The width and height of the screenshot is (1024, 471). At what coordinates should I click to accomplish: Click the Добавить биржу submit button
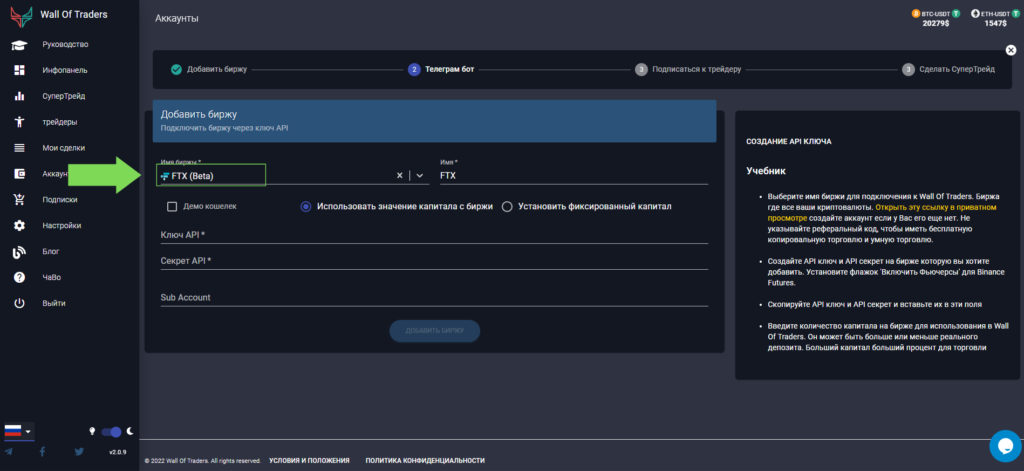(x=434, y=331)
